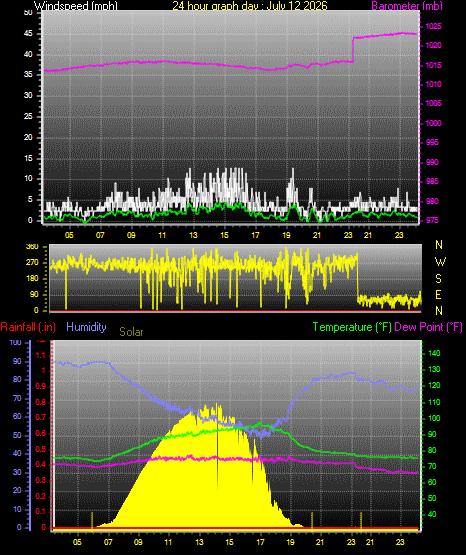Select the Barometer (mb) axis title
Viewport: 466px width, 555px height.
click(407, 5)
